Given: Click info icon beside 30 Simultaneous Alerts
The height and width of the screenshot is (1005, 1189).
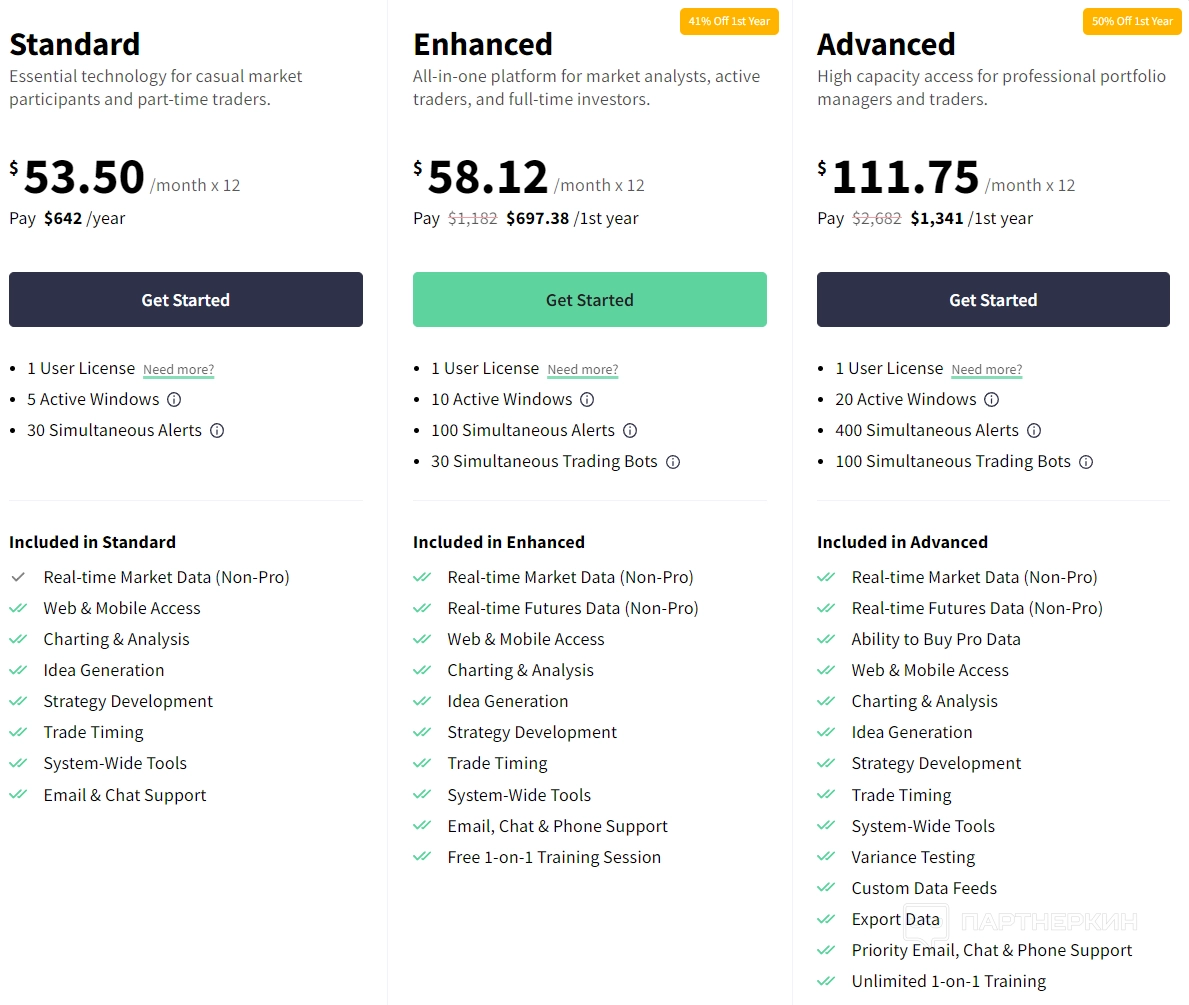Looking at the screenshot, I should point(217,431).
